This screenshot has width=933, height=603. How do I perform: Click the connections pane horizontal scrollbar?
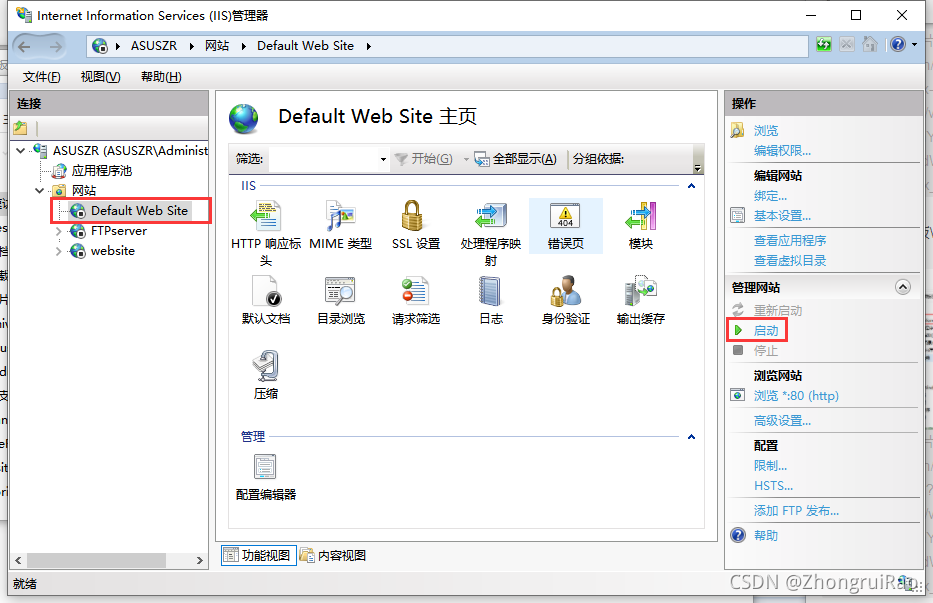(x=96, y=560)
